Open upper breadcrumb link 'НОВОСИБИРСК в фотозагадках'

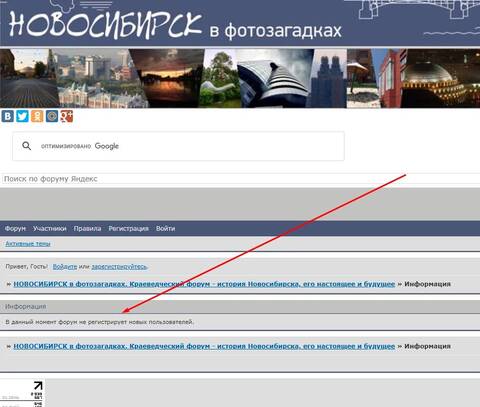[x=204, y=284]
